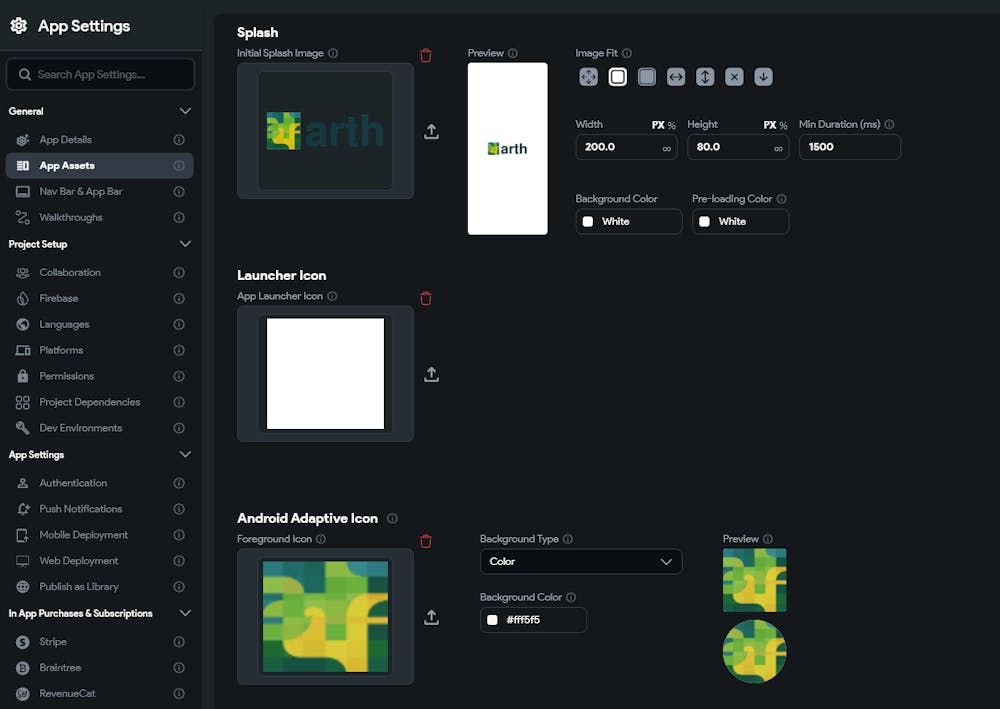Click info icon beside Pre-loading Color

[781, 199]
